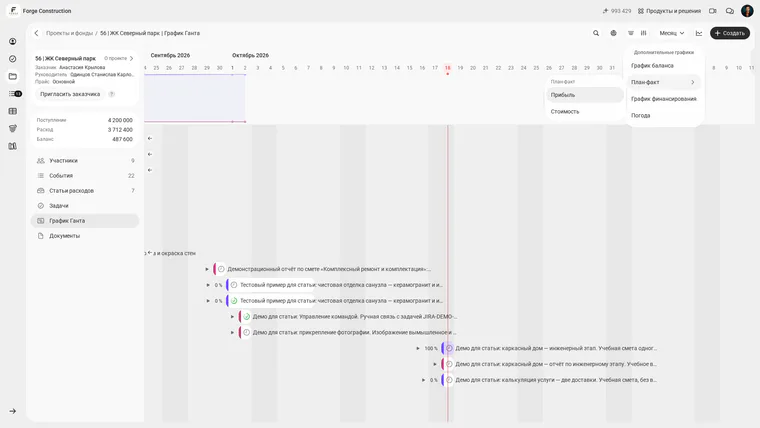Open the video camera icon in header
Viewport: 760px width, 428px height.
tap(712, 11)
